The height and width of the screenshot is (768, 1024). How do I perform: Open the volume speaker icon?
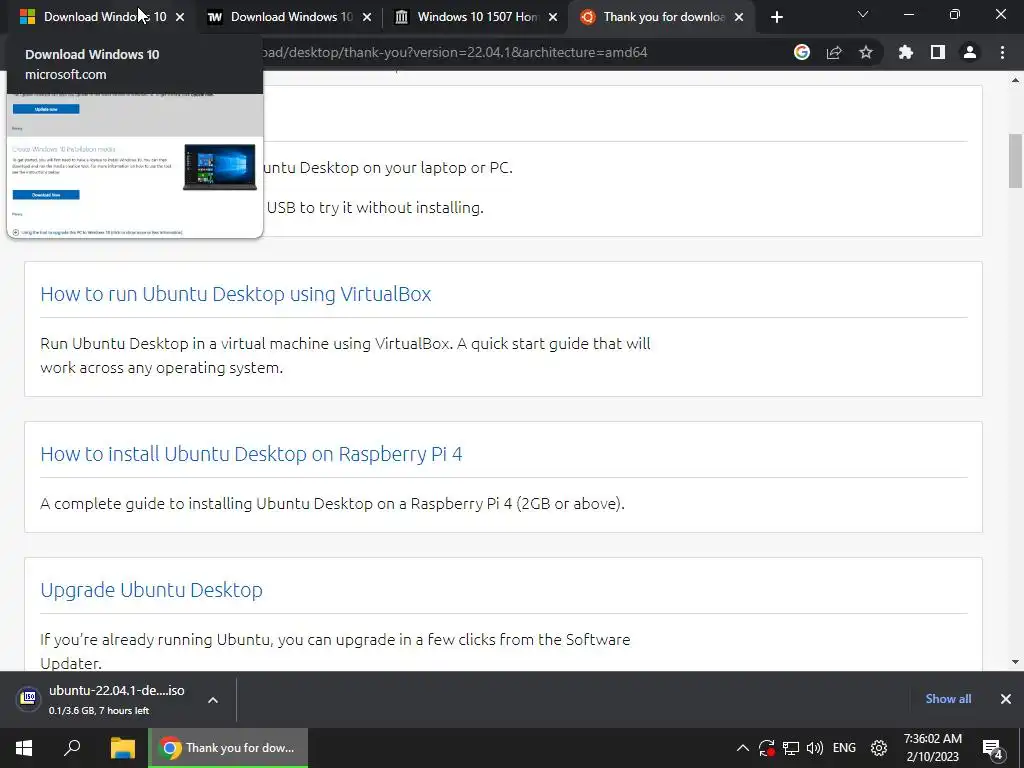814,748
